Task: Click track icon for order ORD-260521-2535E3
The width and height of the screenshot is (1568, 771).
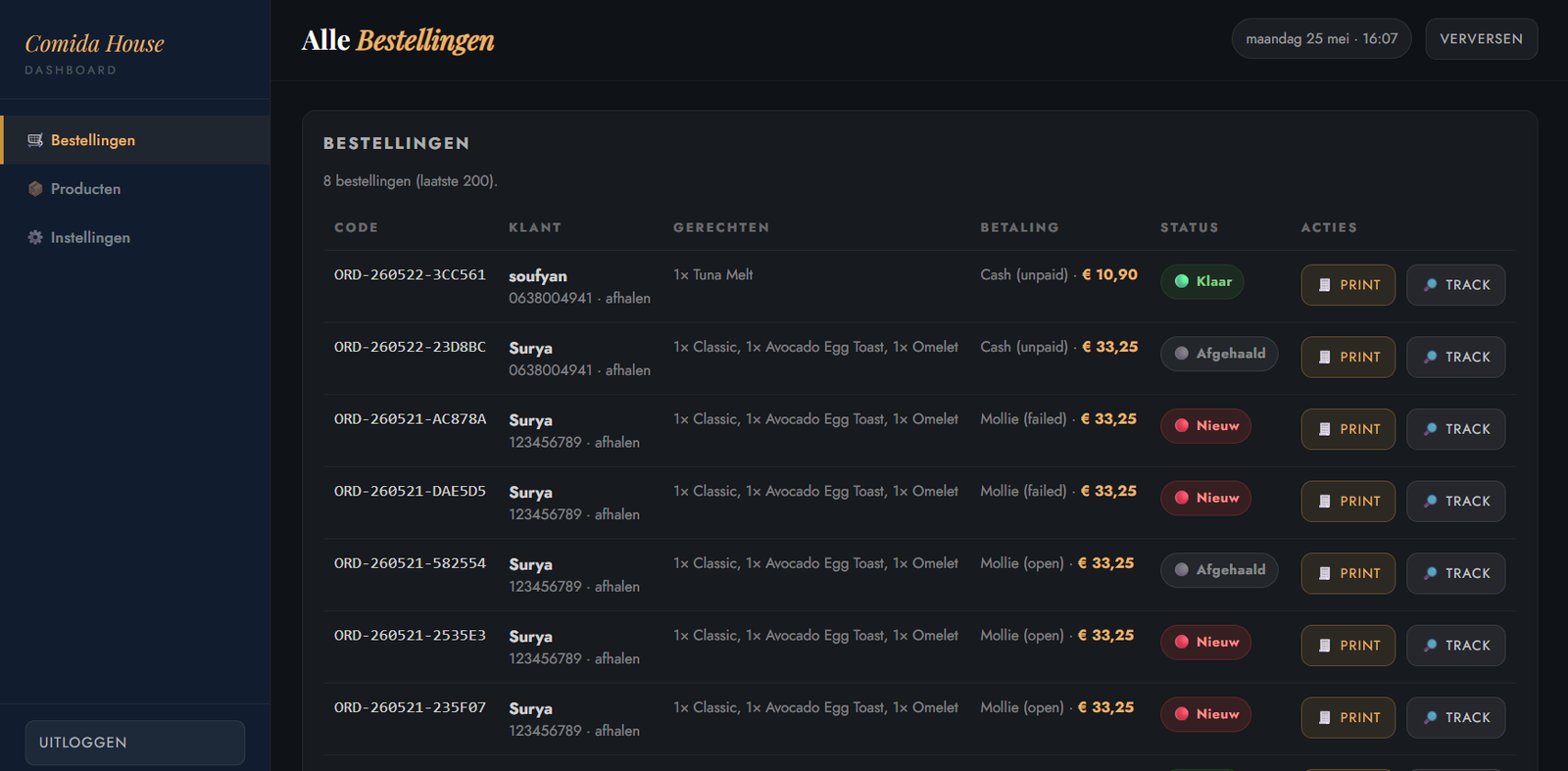Action: pyautogui.click(x=1430, y=646)
